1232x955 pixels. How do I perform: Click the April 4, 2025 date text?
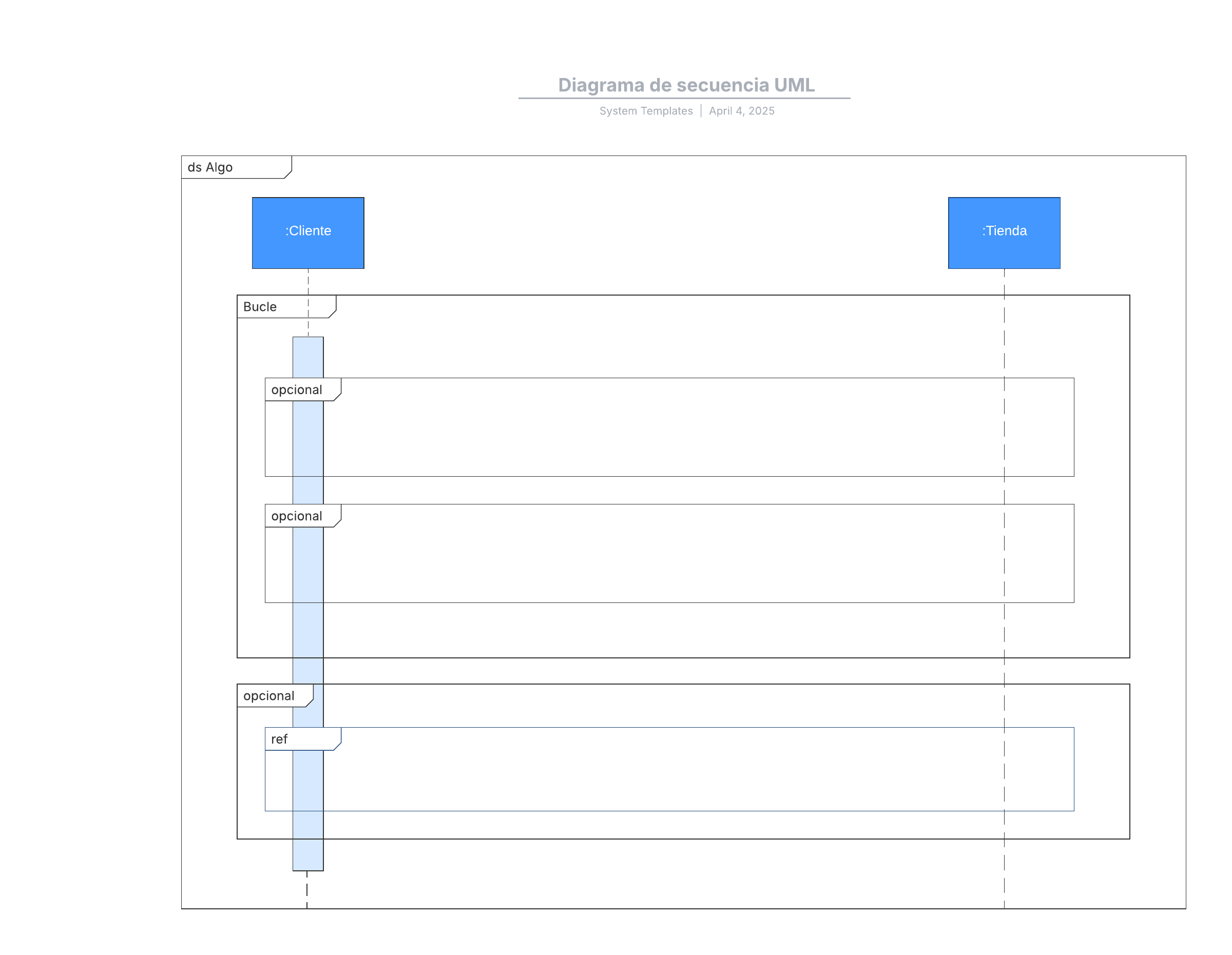(x=741, y=111)
